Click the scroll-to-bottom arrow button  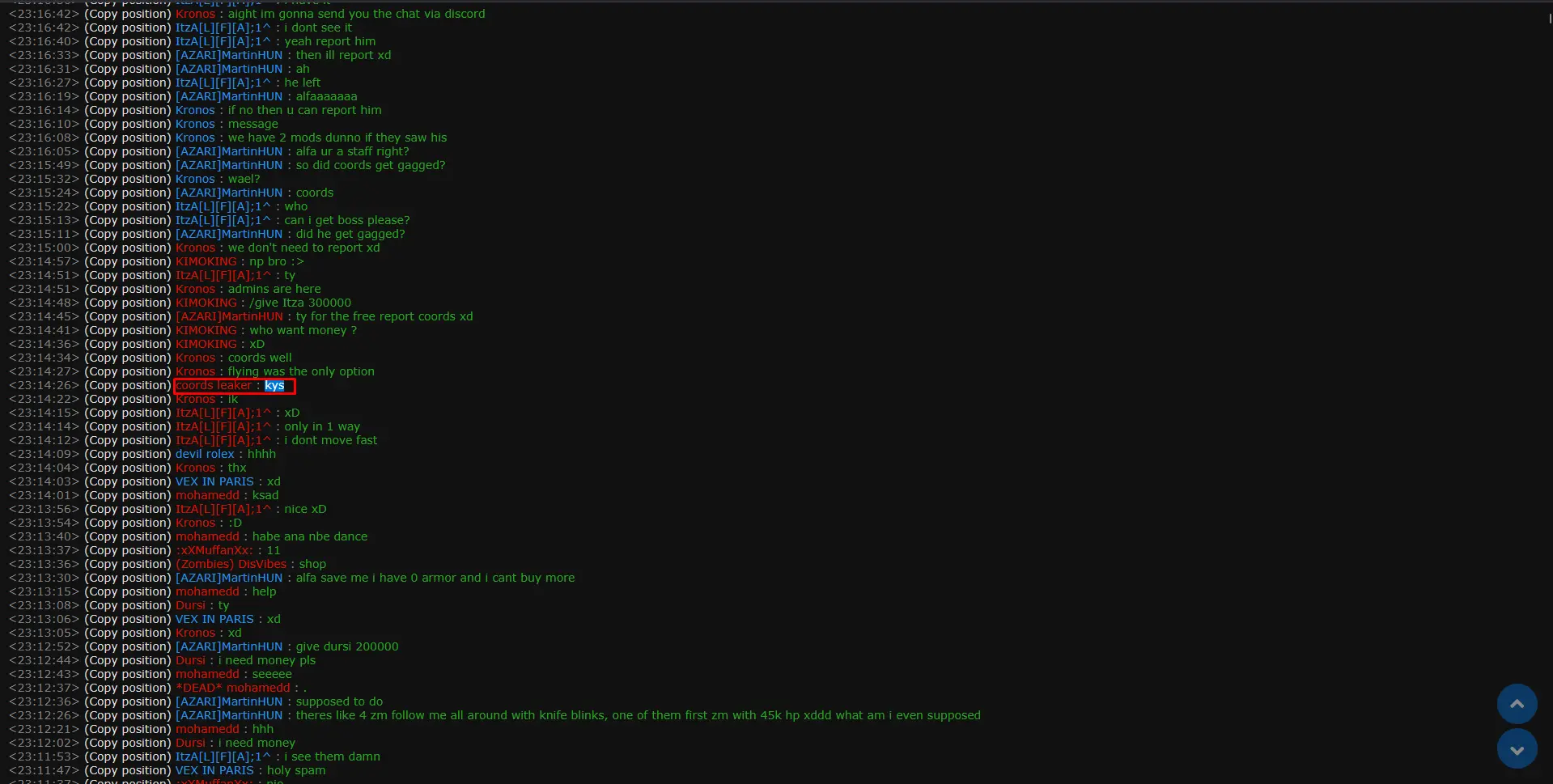click(x=1517, y=748)
